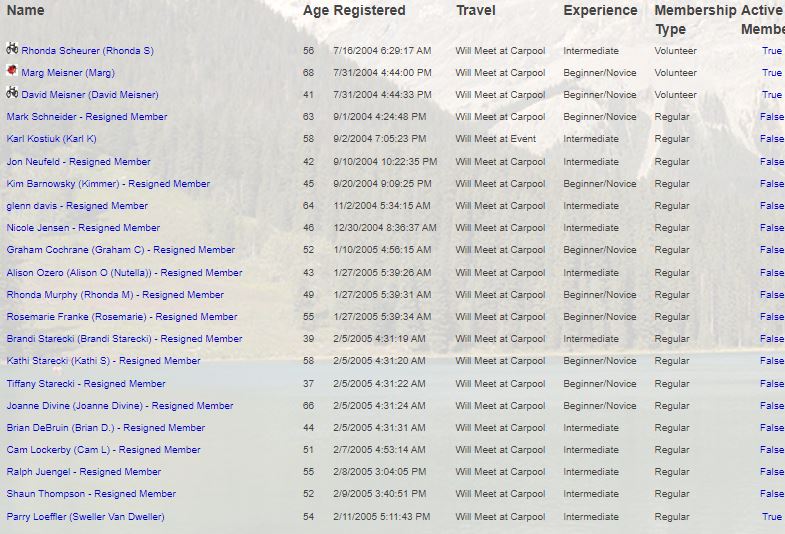Click the bicycle icon beside David Meisner

tap(12, 93)
